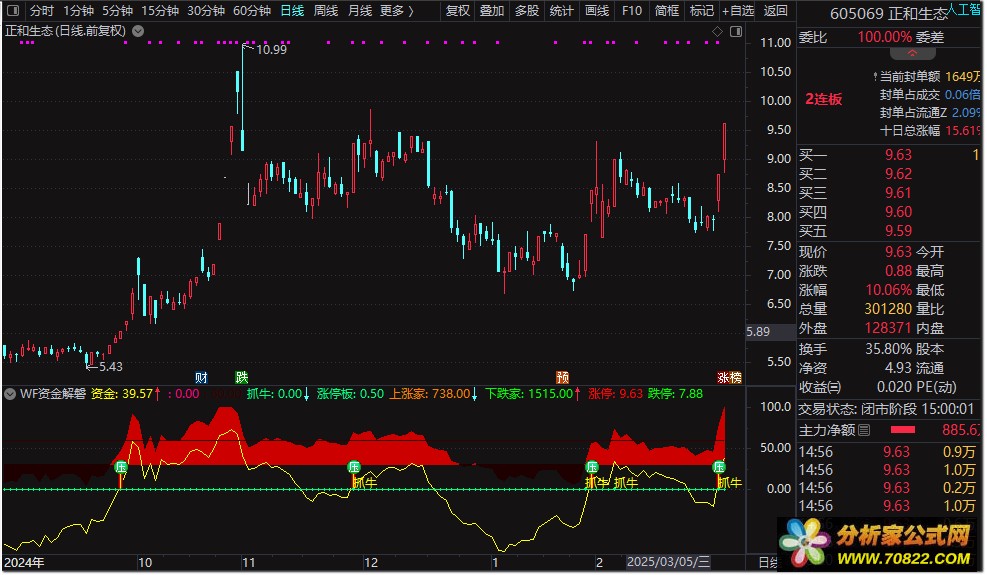Click the 下跌家: 1515.00 value
The image size is (987, 575).
point(533,394)
